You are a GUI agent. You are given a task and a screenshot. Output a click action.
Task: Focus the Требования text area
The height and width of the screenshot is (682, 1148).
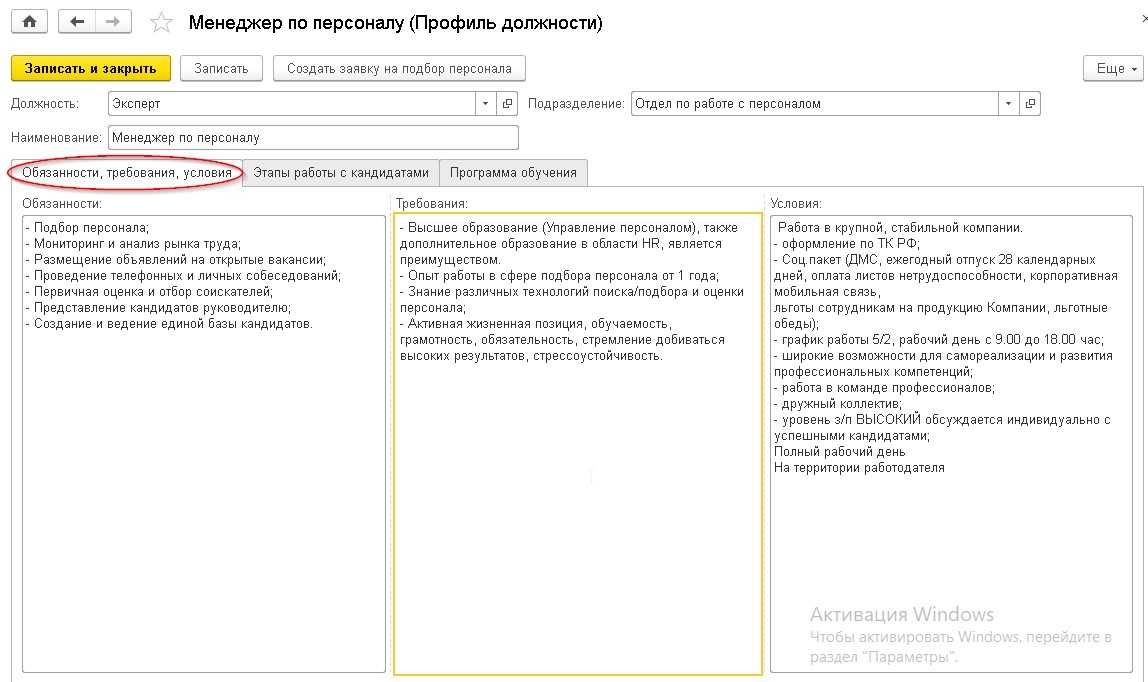click(x=578, y=500)
